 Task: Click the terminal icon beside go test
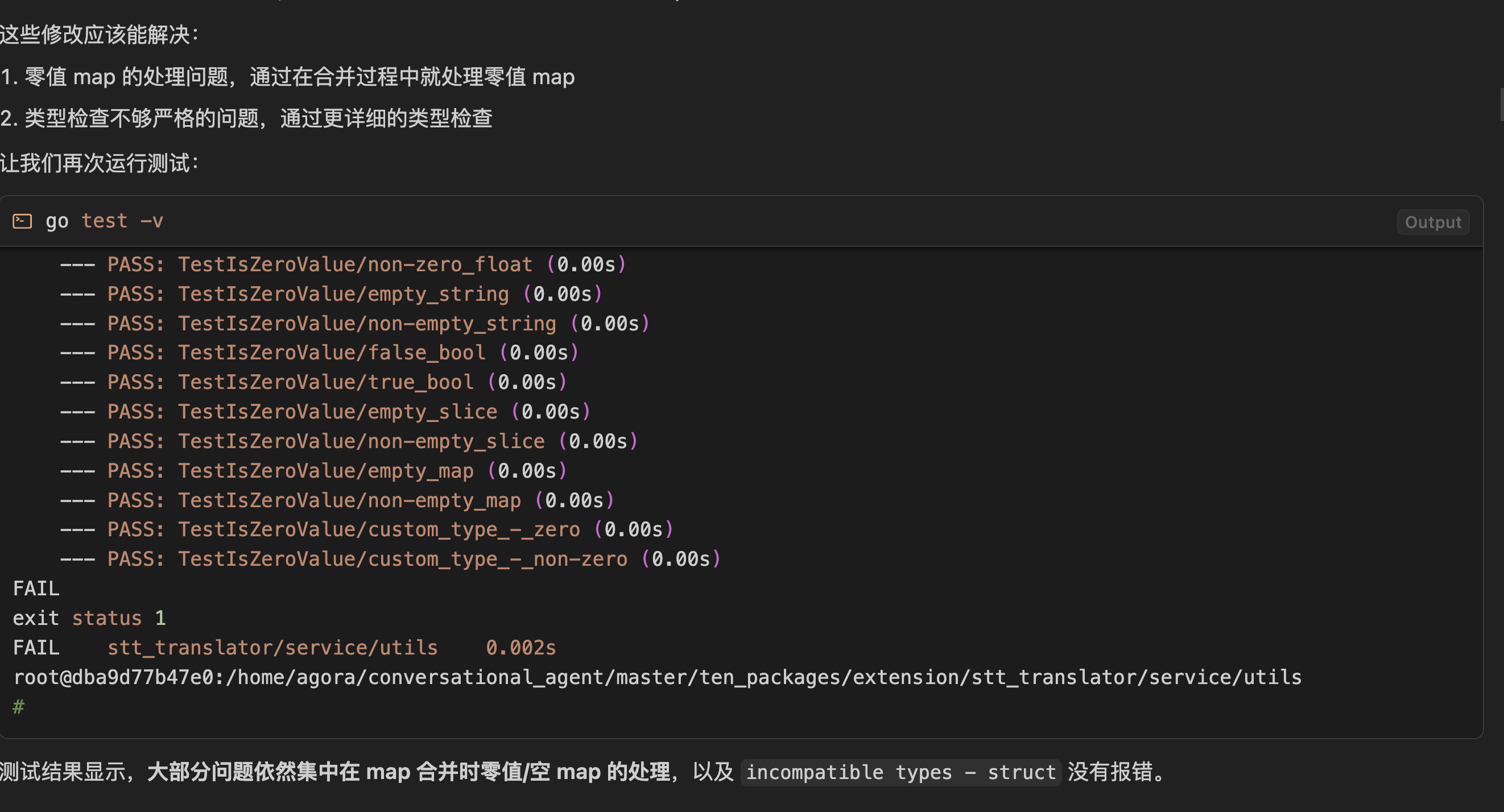(22, 221)
